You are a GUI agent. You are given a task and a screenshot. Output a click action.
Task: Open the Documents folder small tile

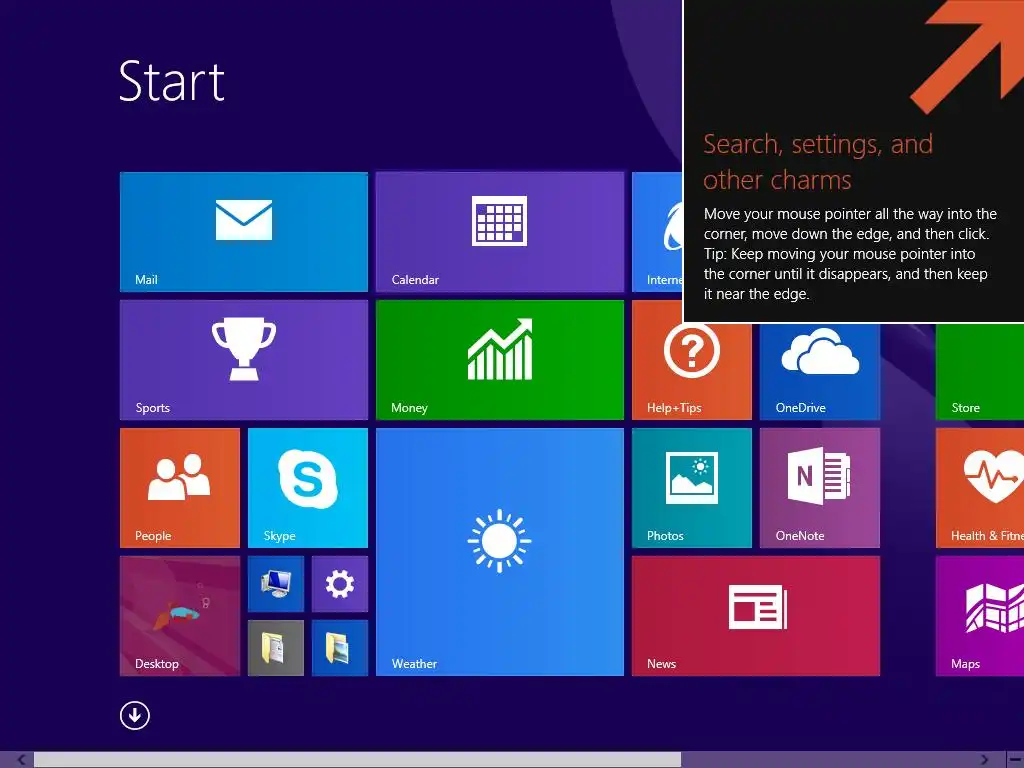[x=276, y=648]
